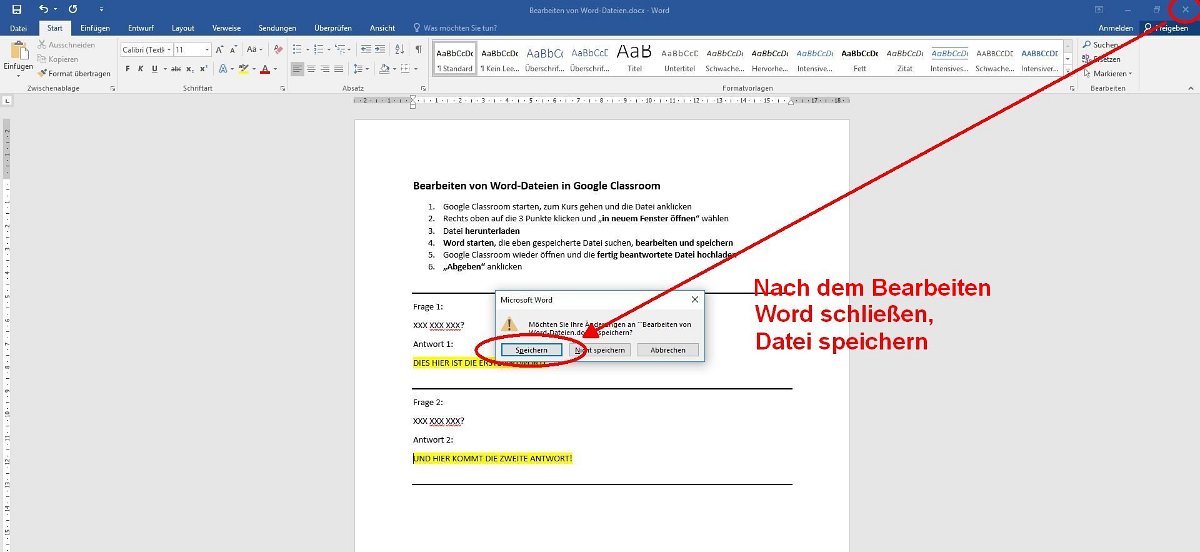1200x552 pixels.
Task: Expand the Absatz dialog launcher
Action: tap(421, 89)
